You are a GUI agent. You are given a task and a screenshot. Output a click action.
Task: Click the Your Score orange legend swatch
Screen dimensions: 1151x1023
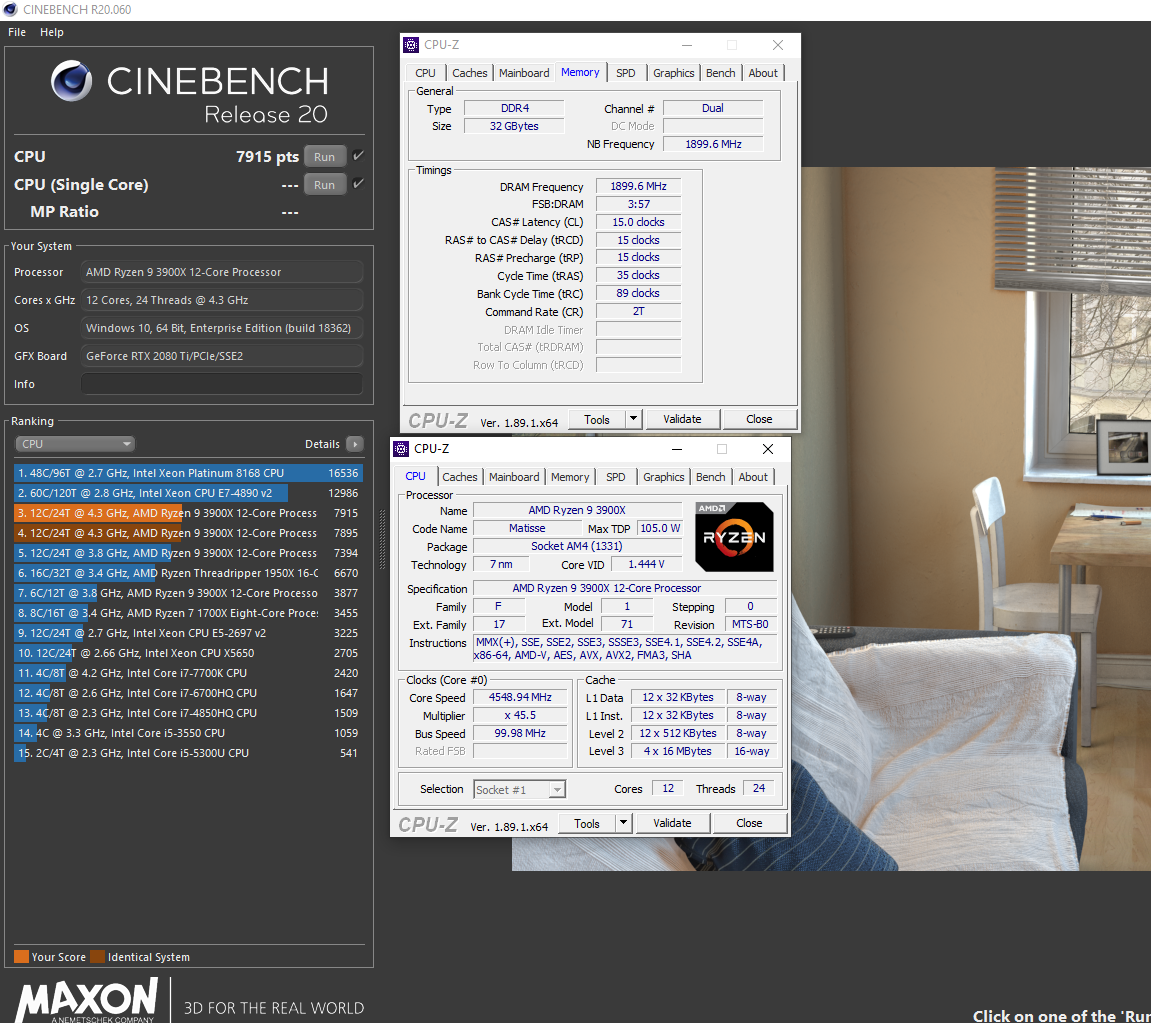point(21,957)
